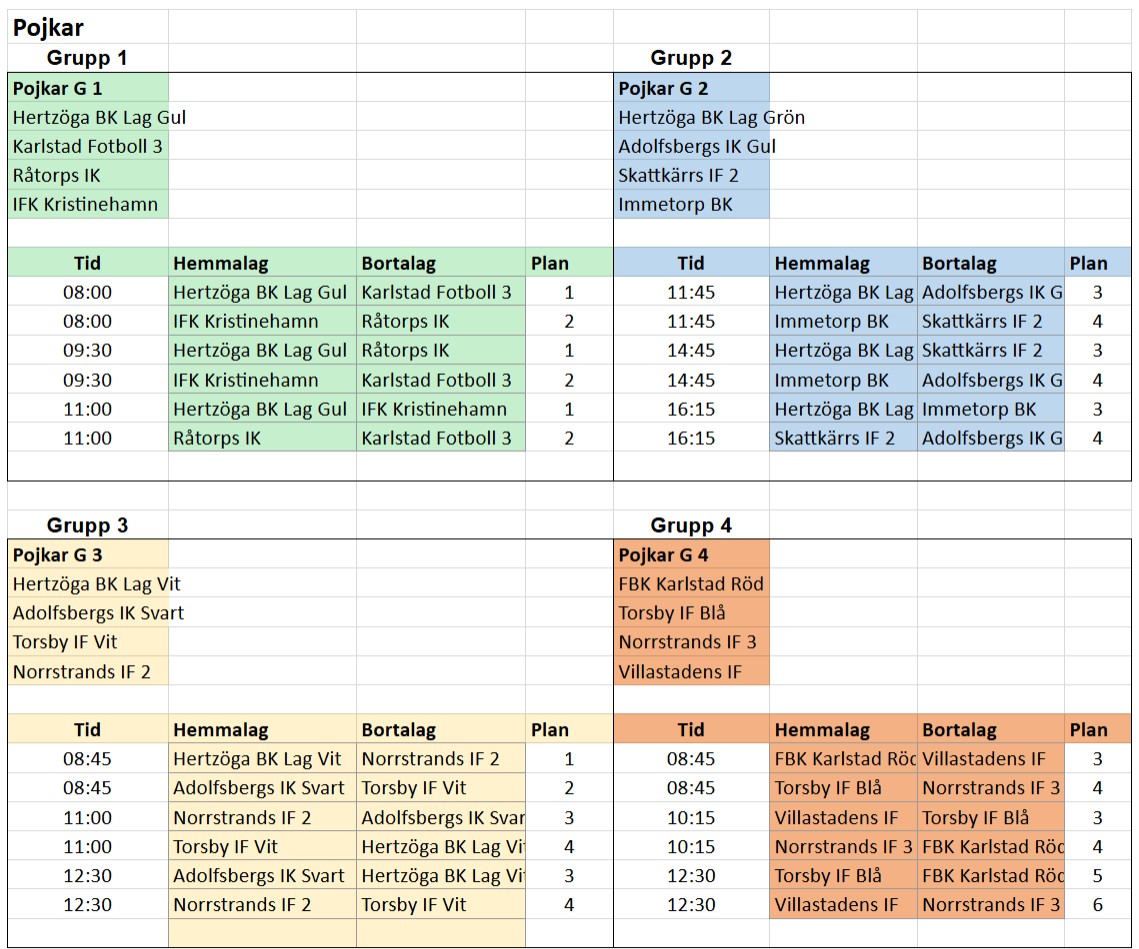The width and height of the screenshot is (1139, 949).
Task: Select the yellow "Pojkar G 3" cell
Action: coord(58,555)
